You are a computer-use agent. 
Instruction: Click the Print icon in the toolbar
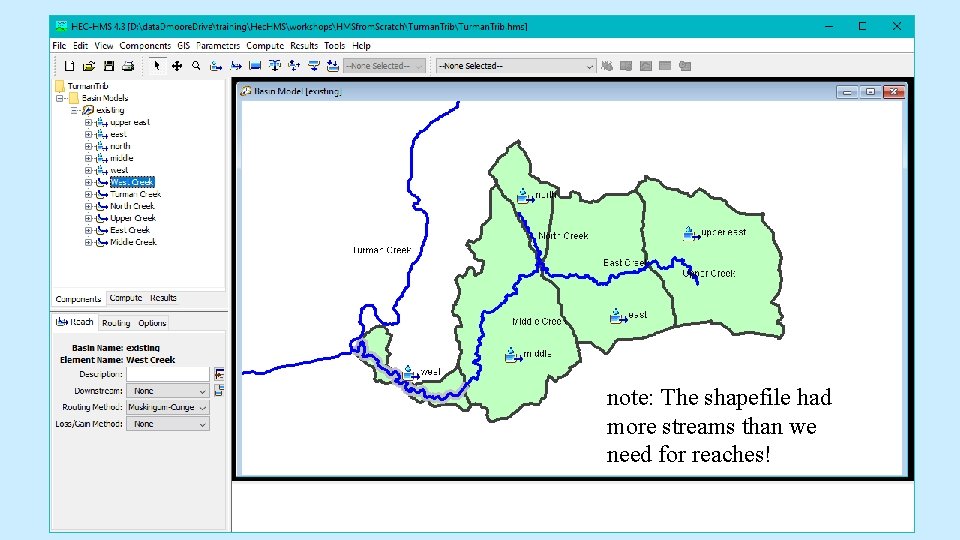128,66
